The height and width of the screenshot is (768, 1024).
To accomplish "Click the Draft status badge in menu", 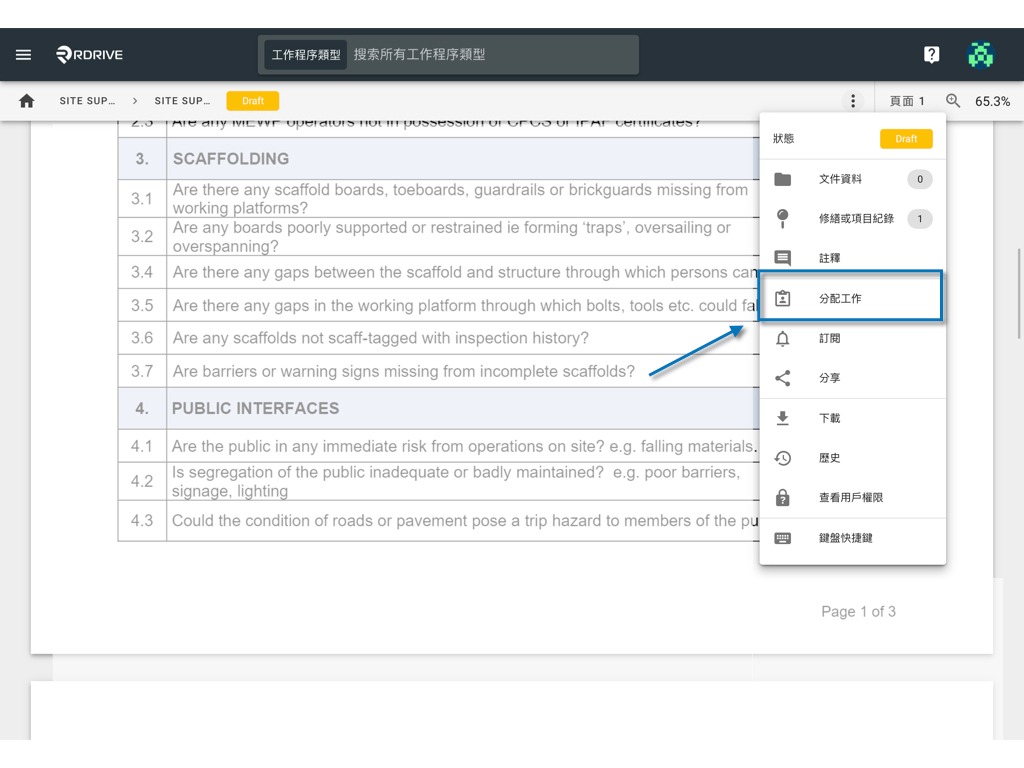I will pos(906,139).
